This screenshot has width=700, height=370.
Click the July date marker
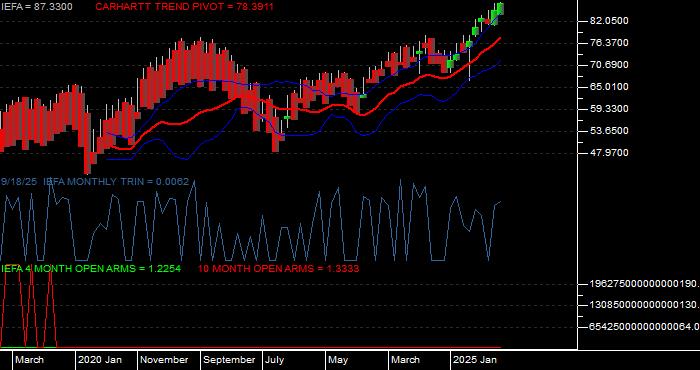click(275, 360)
